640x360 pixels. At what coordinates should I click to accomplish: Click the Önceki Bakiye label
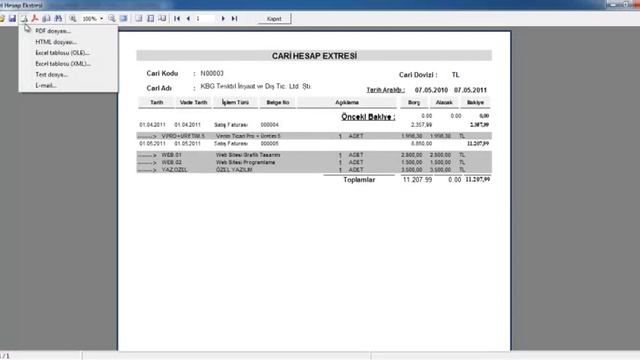click(x=368, y=117)
